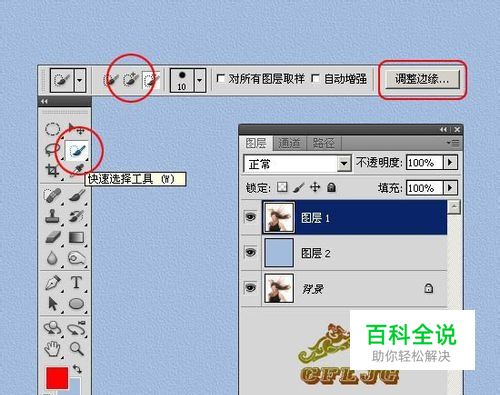This screenshot has height=395, width=500.
Task: Collapse the toolbox with double arrows
Action: [x=44, y=101]
